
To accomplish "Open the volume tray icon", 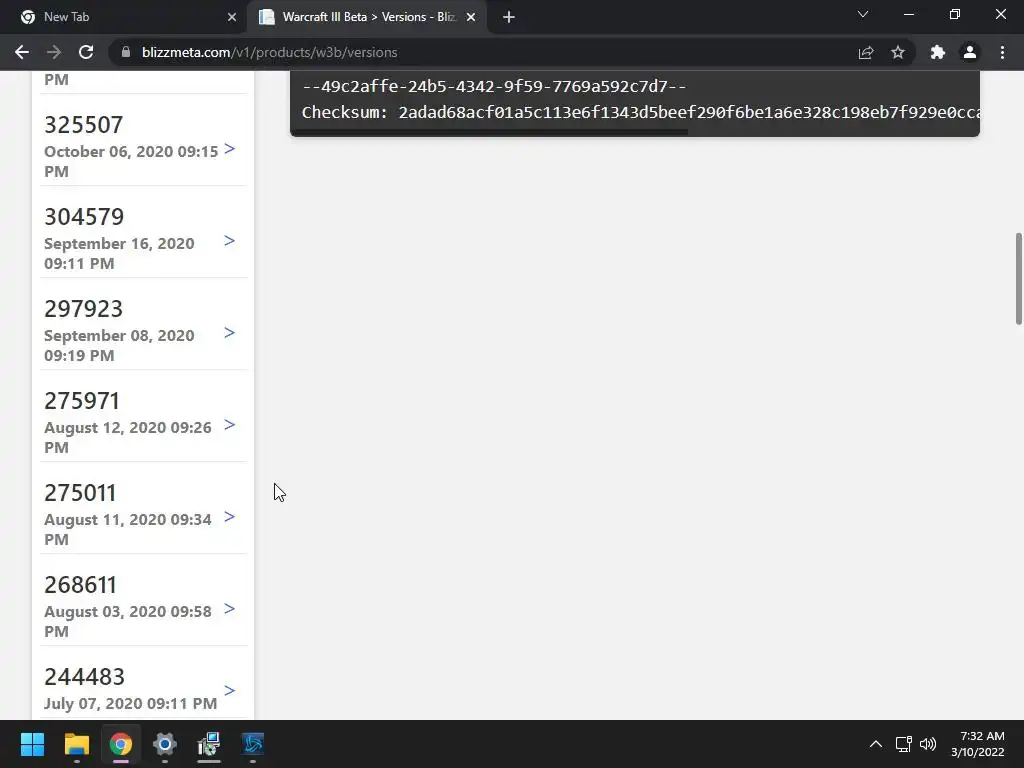I will pyautogui.click(x=927, y=744).
